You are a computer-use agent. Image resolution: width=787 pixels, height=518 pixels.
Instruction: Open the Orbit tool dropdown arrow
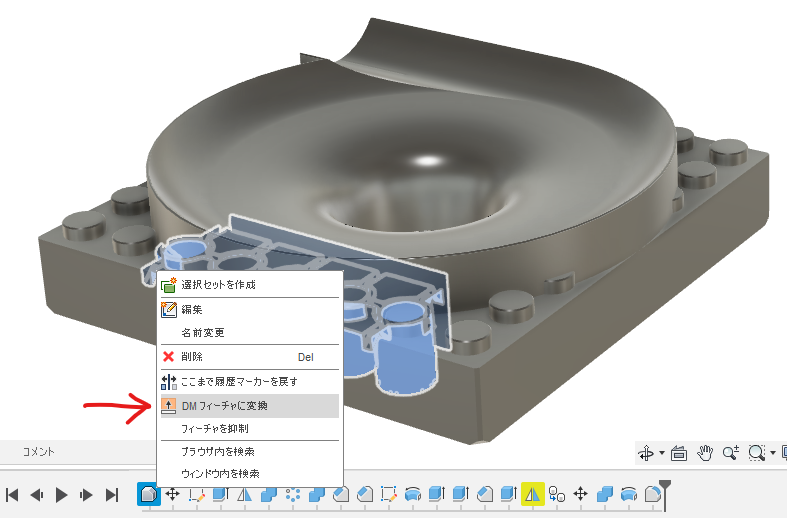tap(662, 454)
